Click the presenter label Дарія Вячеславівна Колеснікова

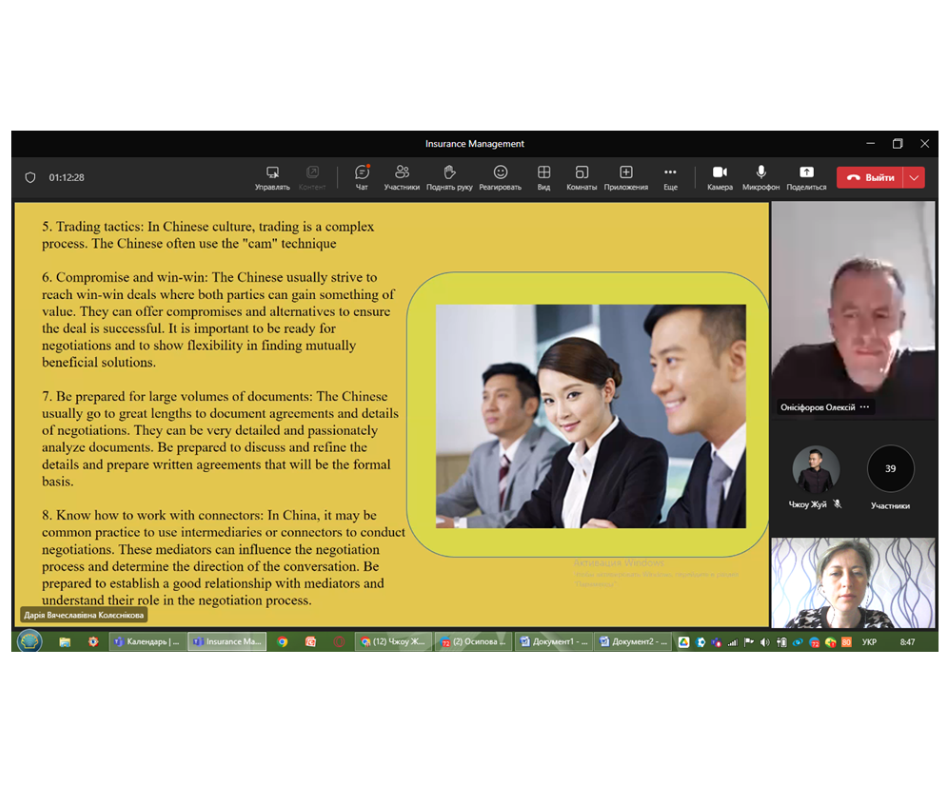click(84, 615)
